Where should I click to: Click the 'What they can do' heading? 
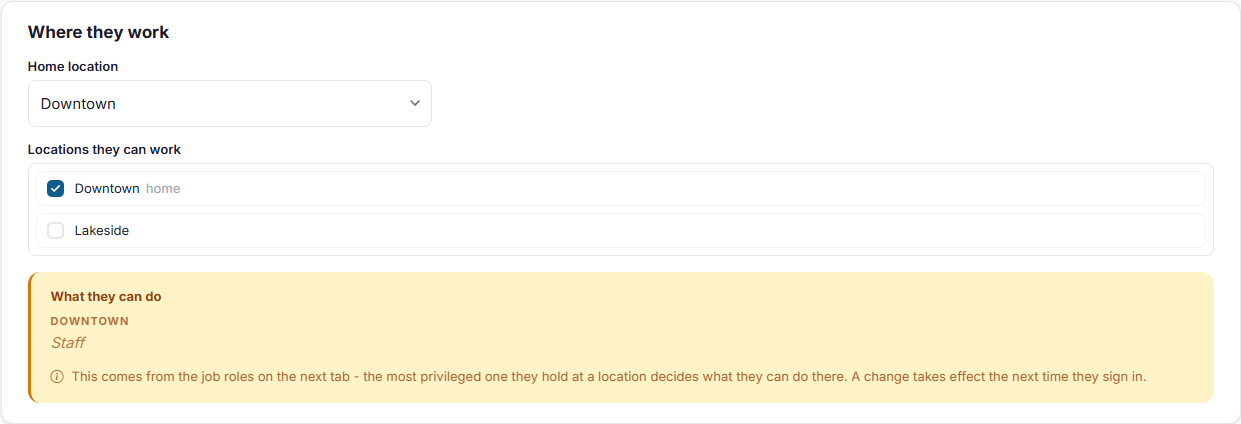pyautogui.click(x=106, y=296)
